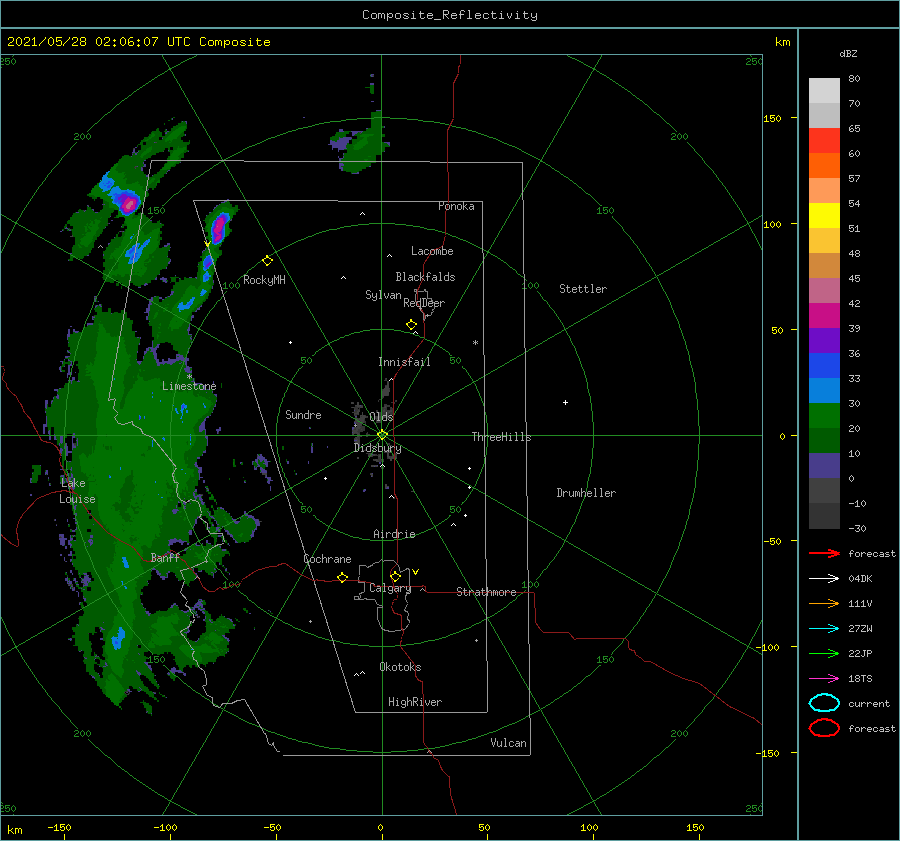900x841 pixels.
Task: Select the orange 111V arrow legend icon
Action: click(x=824, y=603)
